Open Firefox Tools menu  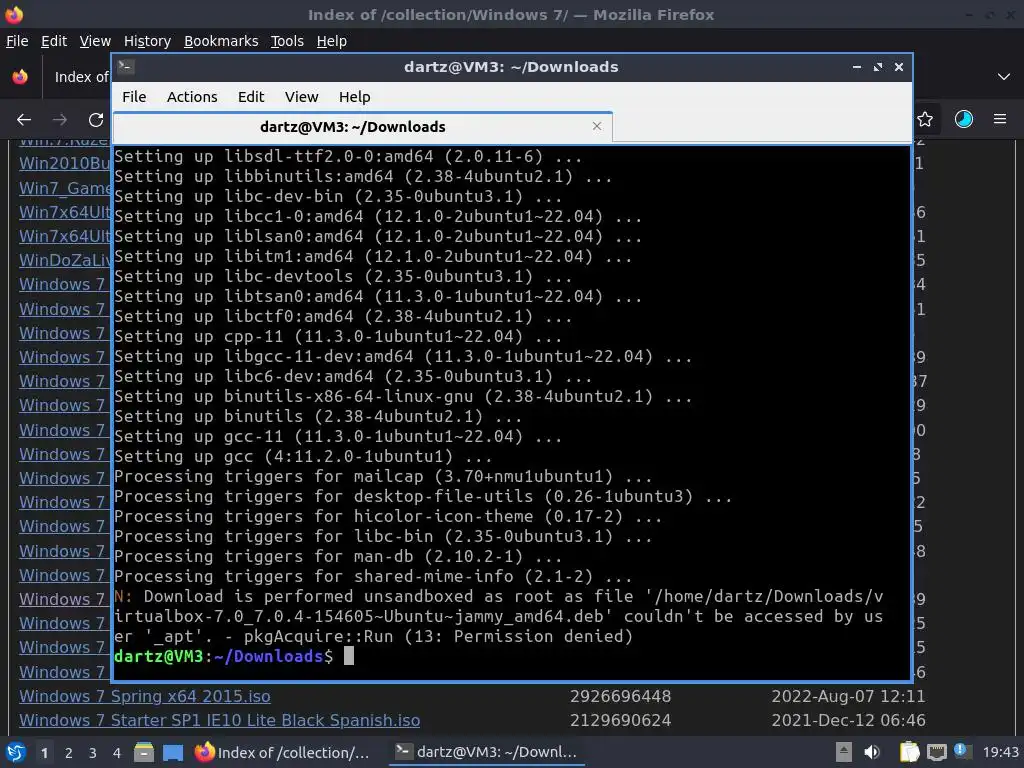pyautogui.click(x=287, y=41)
